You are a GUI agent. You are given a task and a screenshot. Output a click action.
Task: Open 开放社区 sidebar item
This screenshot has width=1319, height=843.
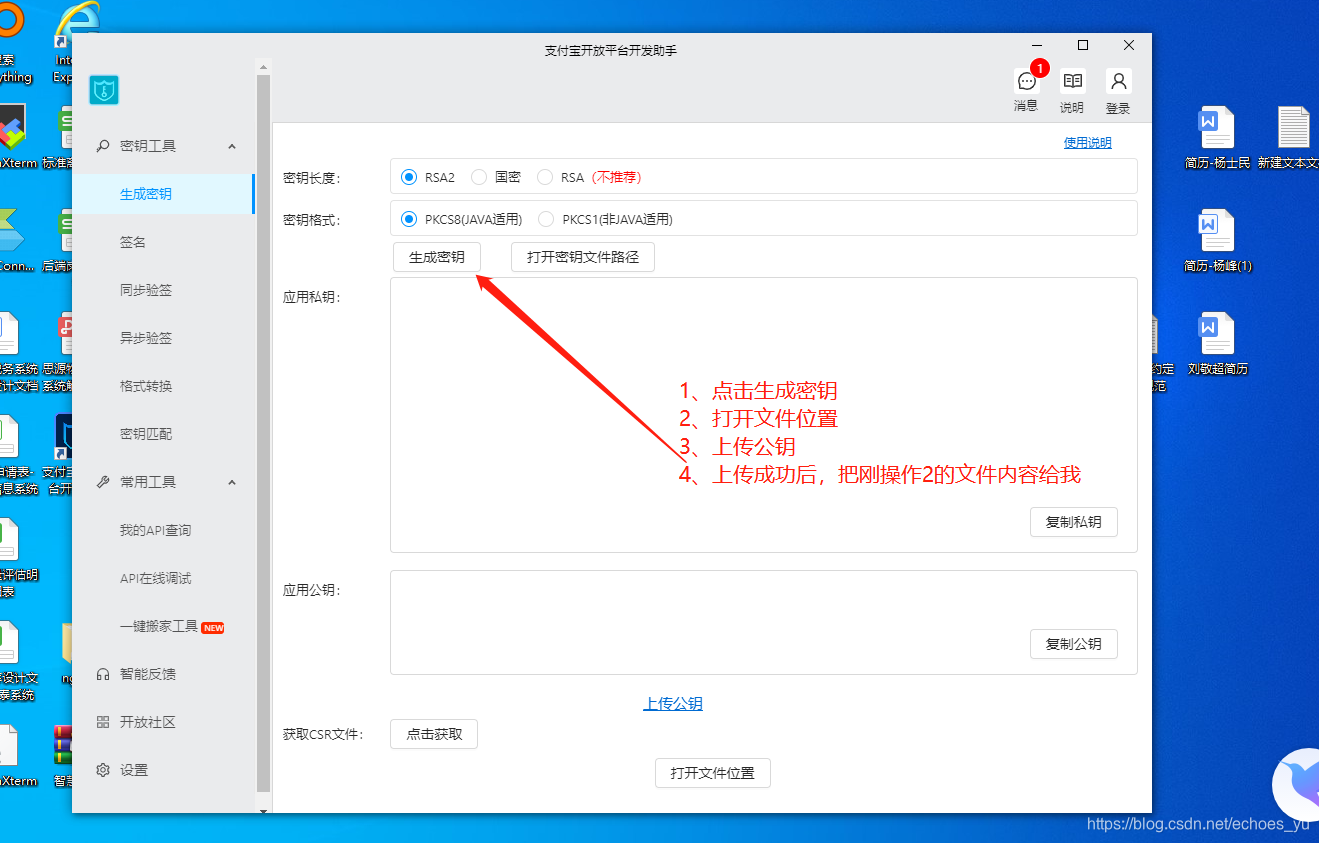point(163,722)
